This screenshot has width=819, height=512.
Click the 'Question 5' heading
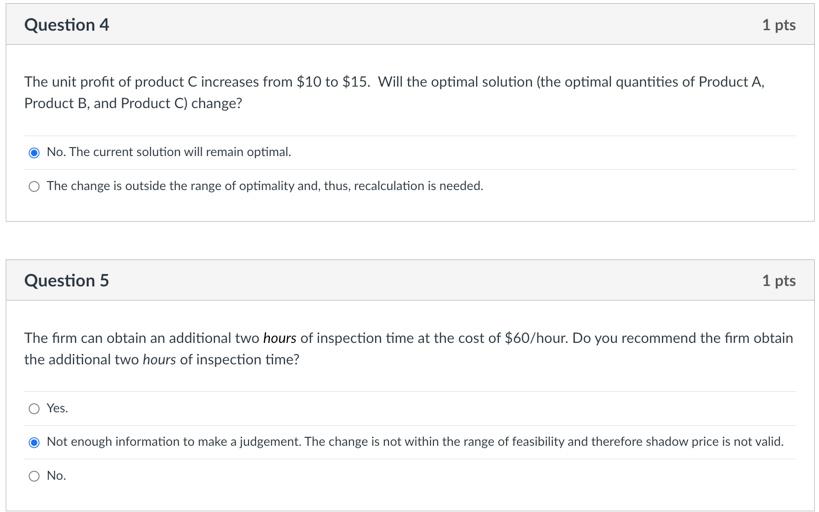point(66,281)
